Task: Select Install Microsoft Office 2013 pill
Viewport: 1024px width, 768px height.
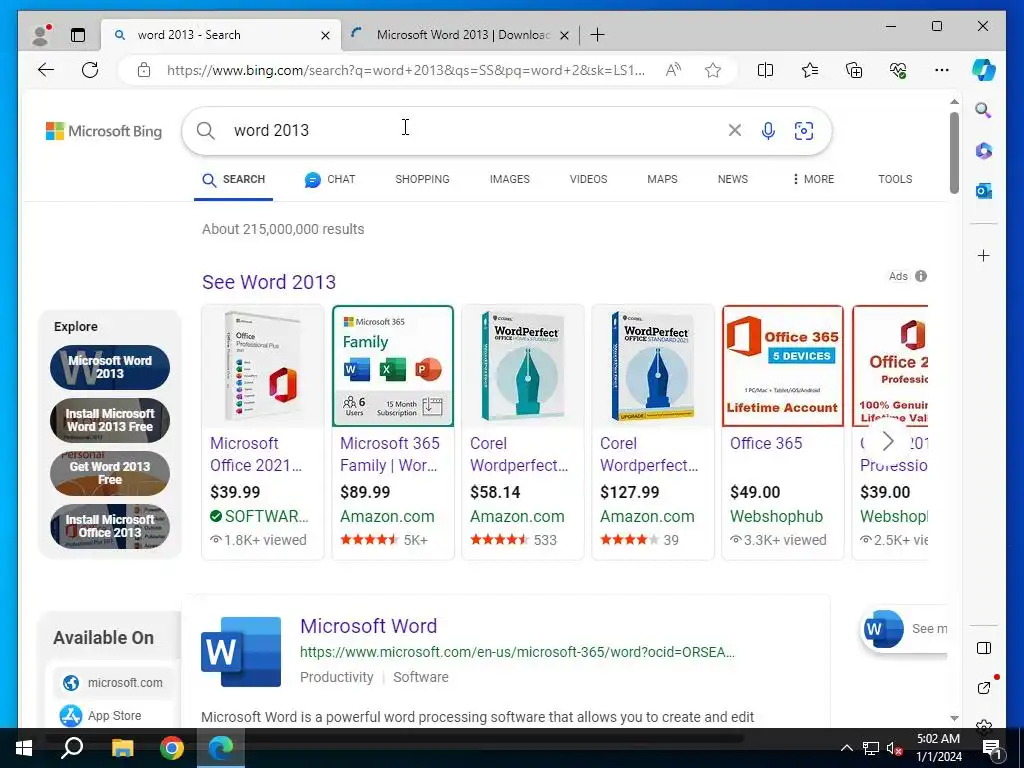Action: 110,526
